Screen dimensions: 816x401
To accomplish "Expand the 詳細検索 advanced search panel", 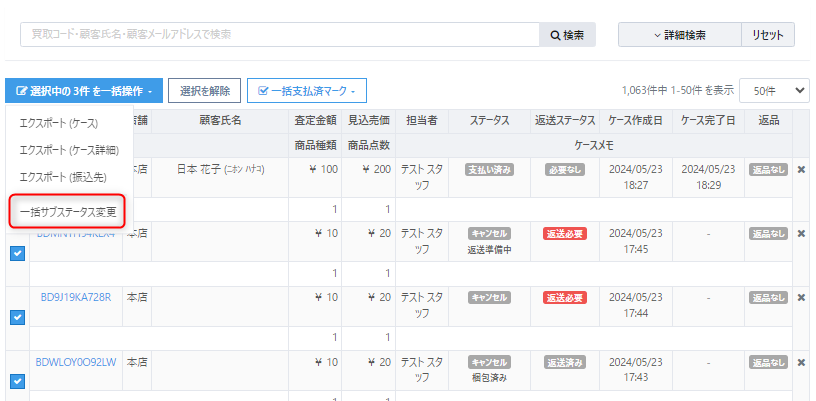I will (x=679, y=35).
